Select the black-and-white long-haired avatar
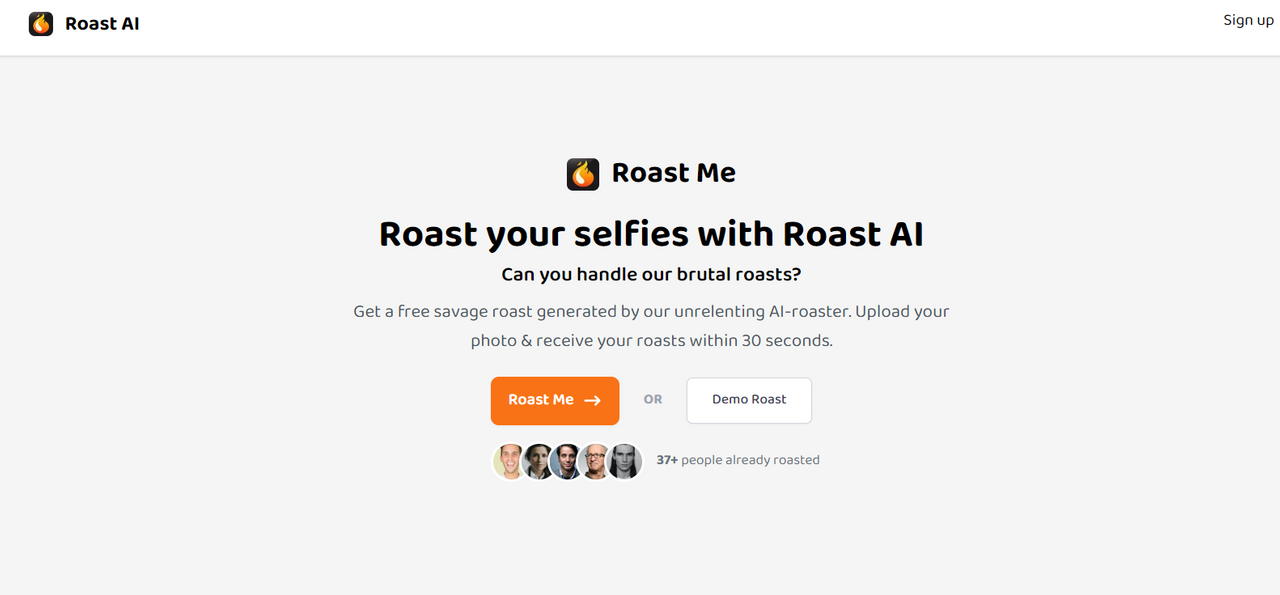Viewport: 1280px width, 595px height. (x=624, y=461)
